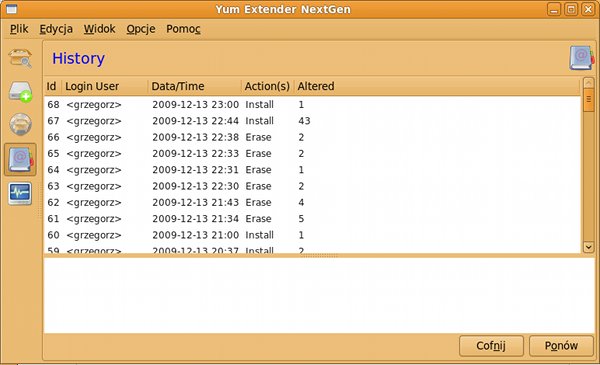Select the History view sidebar icon
Viewport: 600px width, 365px height.
pyautogui.click(x=20, y=160)
